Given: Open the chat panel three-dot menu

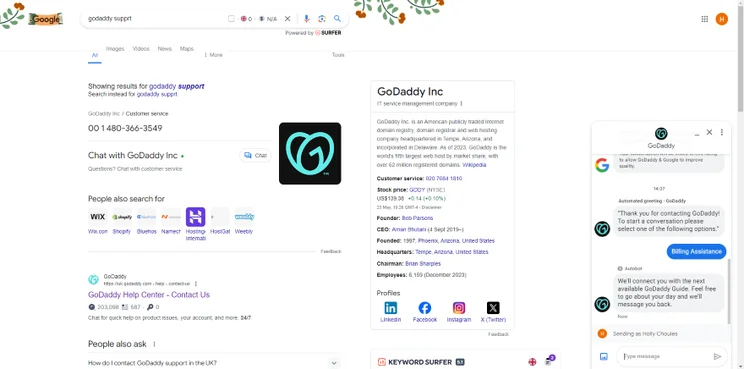Looking at the screenshot, I should [722, 132].
